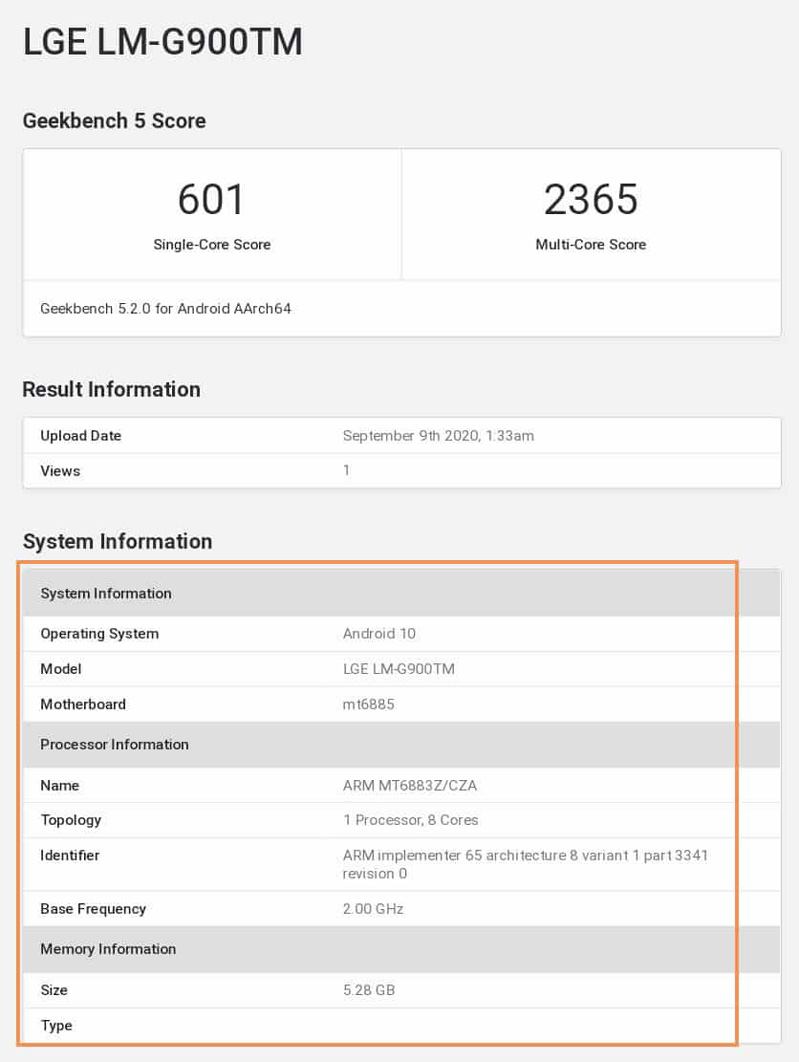Click the Identifier row value
The width and height of the screenshot is (799, 1062).
pos(524,864)
